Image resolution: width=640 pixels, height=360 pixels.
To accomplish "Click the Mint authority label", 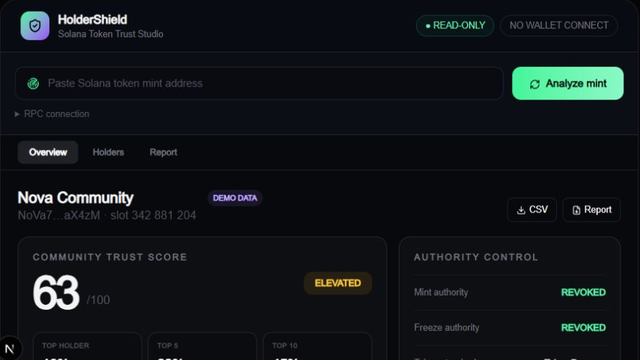I will [x=441, y=292].
